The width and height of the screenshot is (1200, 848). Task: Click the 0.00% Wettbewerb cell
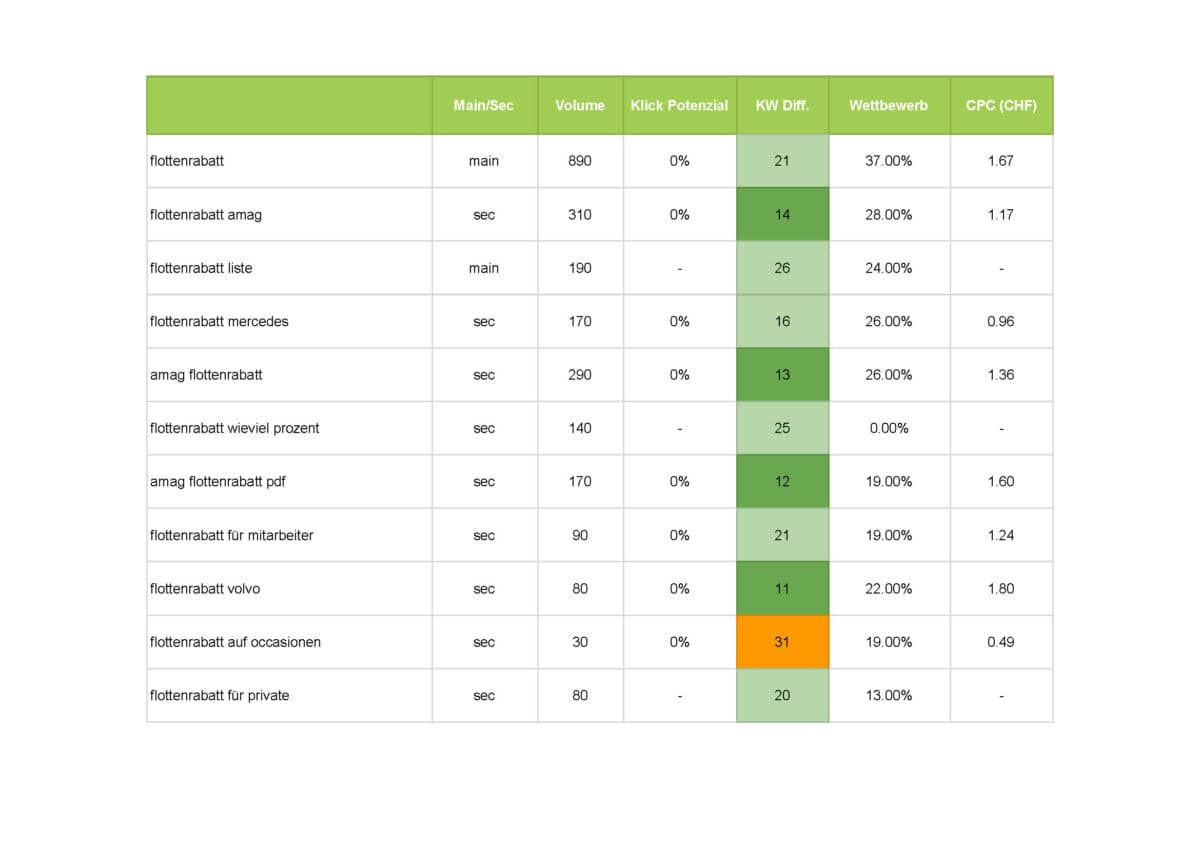[x=888, y=428]
